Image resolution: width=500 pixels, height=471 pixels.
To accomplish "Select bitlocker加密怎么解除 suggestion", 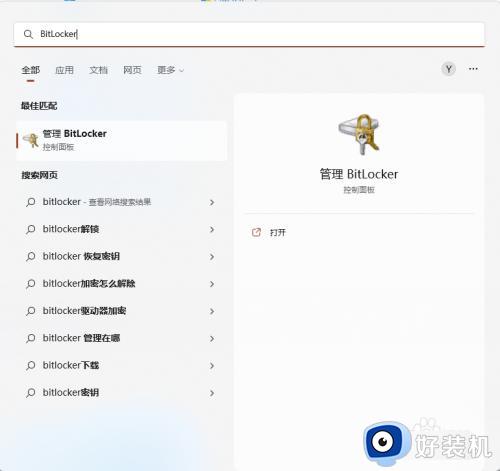I will point(121,284).
